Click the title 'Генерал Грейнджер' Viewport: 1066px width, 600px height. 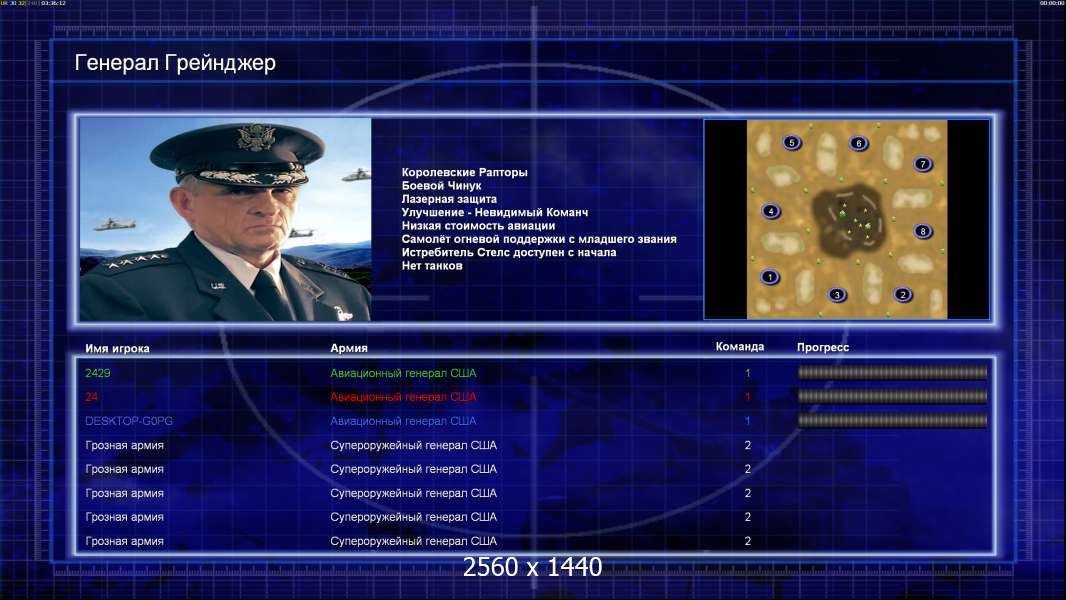(175, 63)
